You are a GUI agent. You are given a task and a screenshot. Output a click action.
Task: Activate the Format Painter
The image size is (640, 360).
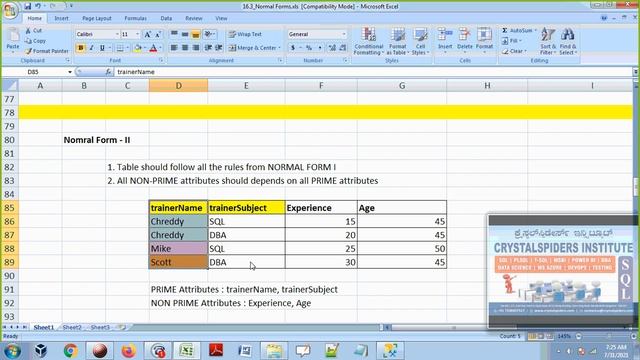(47, 51)
